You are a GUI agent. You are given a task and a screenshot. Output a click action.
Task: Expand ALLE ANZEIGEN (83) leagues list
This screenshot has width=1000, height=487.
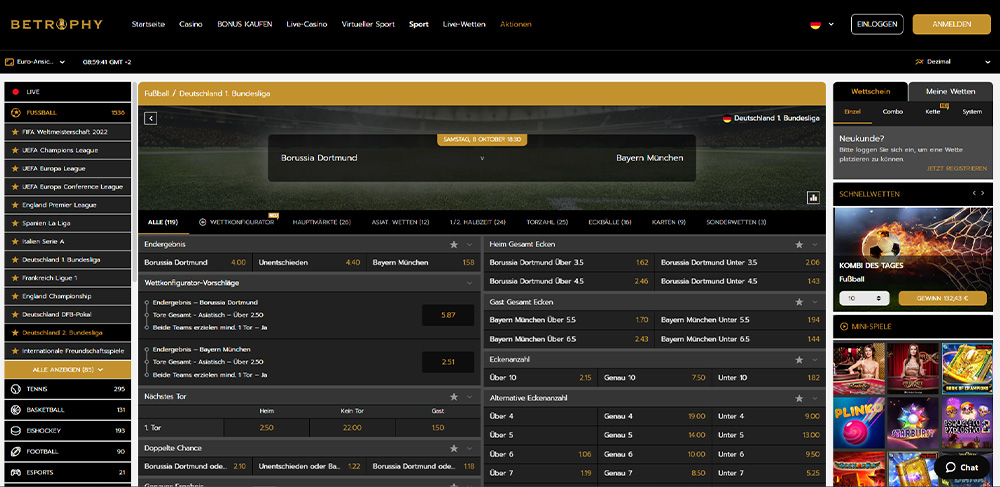point(68,369)
